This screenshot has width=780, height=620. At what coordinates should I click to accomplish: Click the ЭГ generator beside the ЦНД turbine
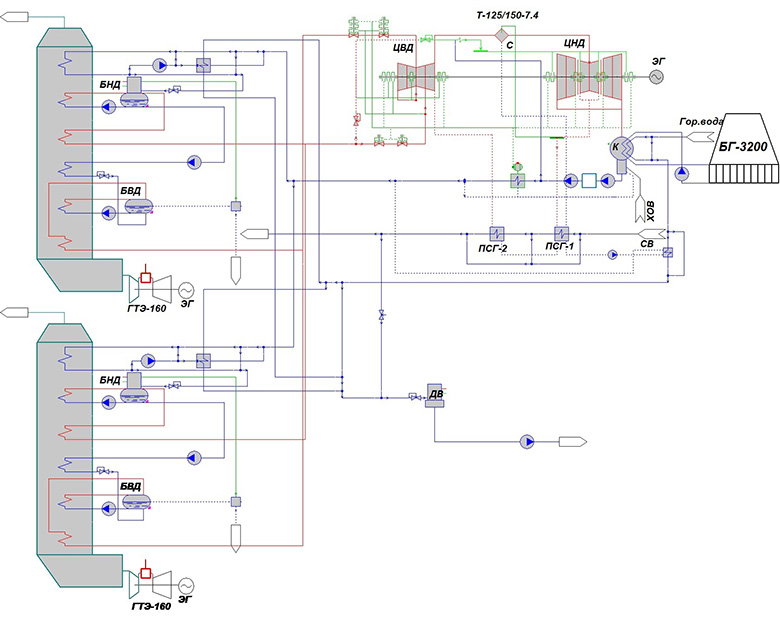point(658,77)
